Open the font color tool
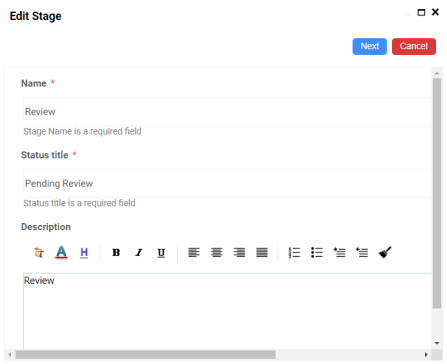Viewport: 447px width, 364px height. click(61, 252)
